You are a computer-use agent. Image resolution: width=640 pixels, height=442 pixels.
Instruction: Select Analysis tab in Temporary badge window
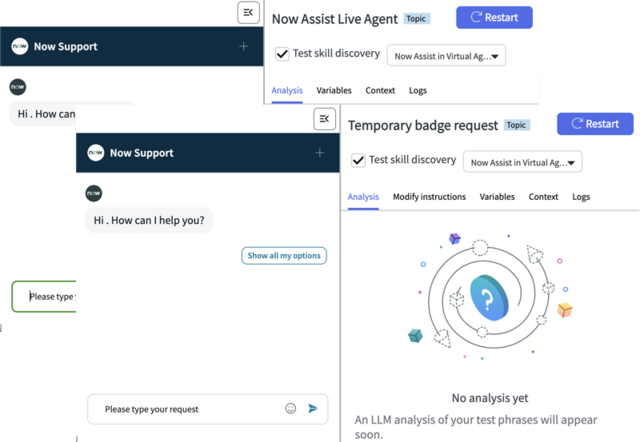[x=363, y=197]
